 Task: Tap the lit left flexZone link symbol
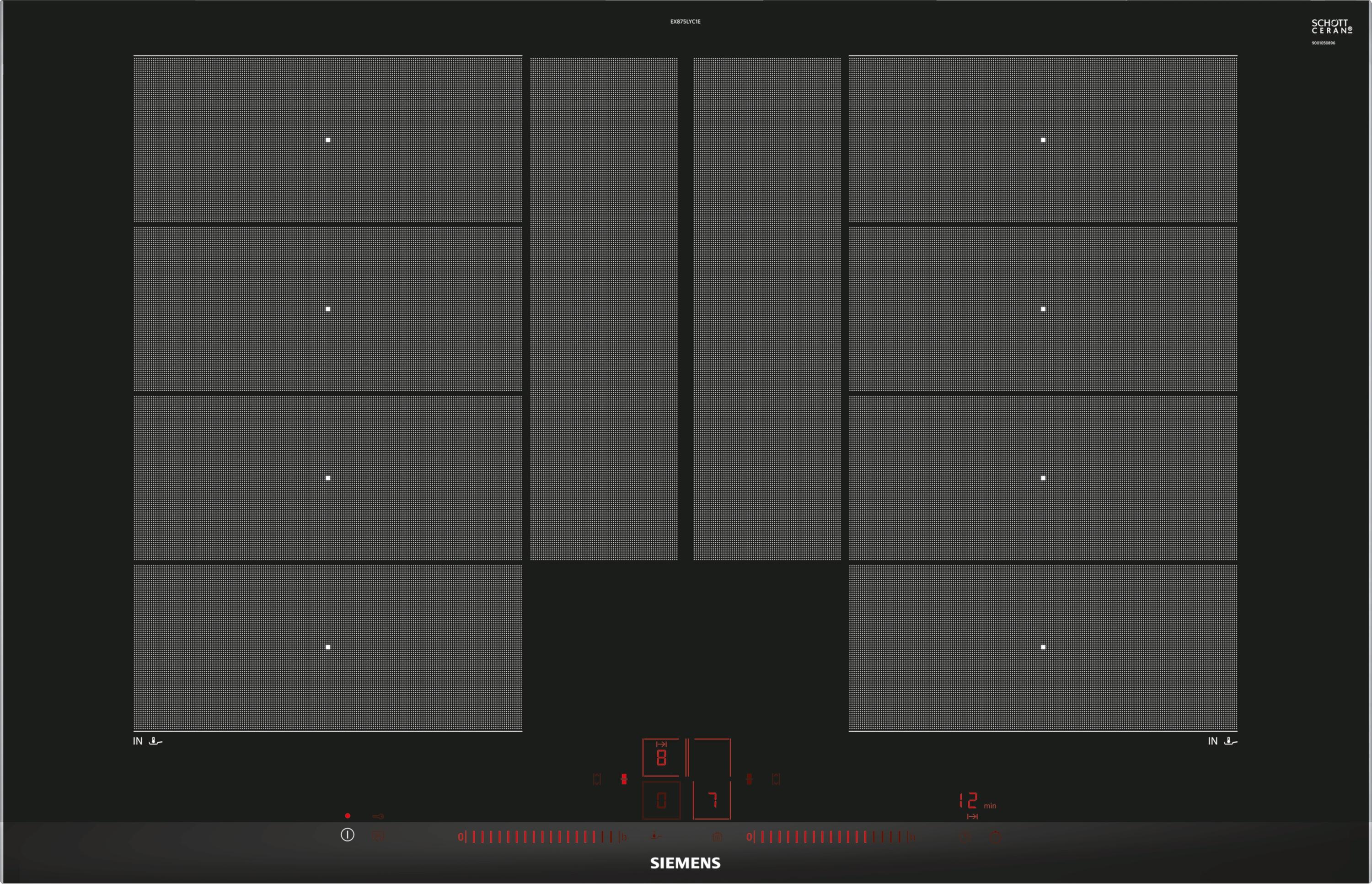624,779
